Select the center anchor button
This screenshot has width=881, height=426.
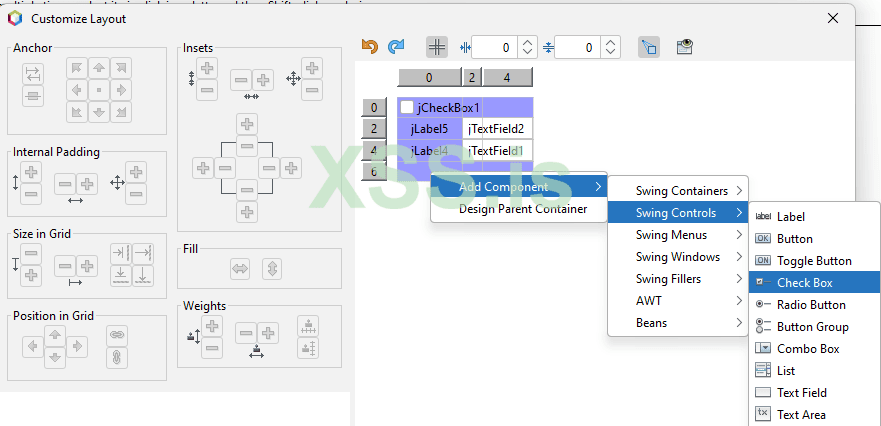99,90
